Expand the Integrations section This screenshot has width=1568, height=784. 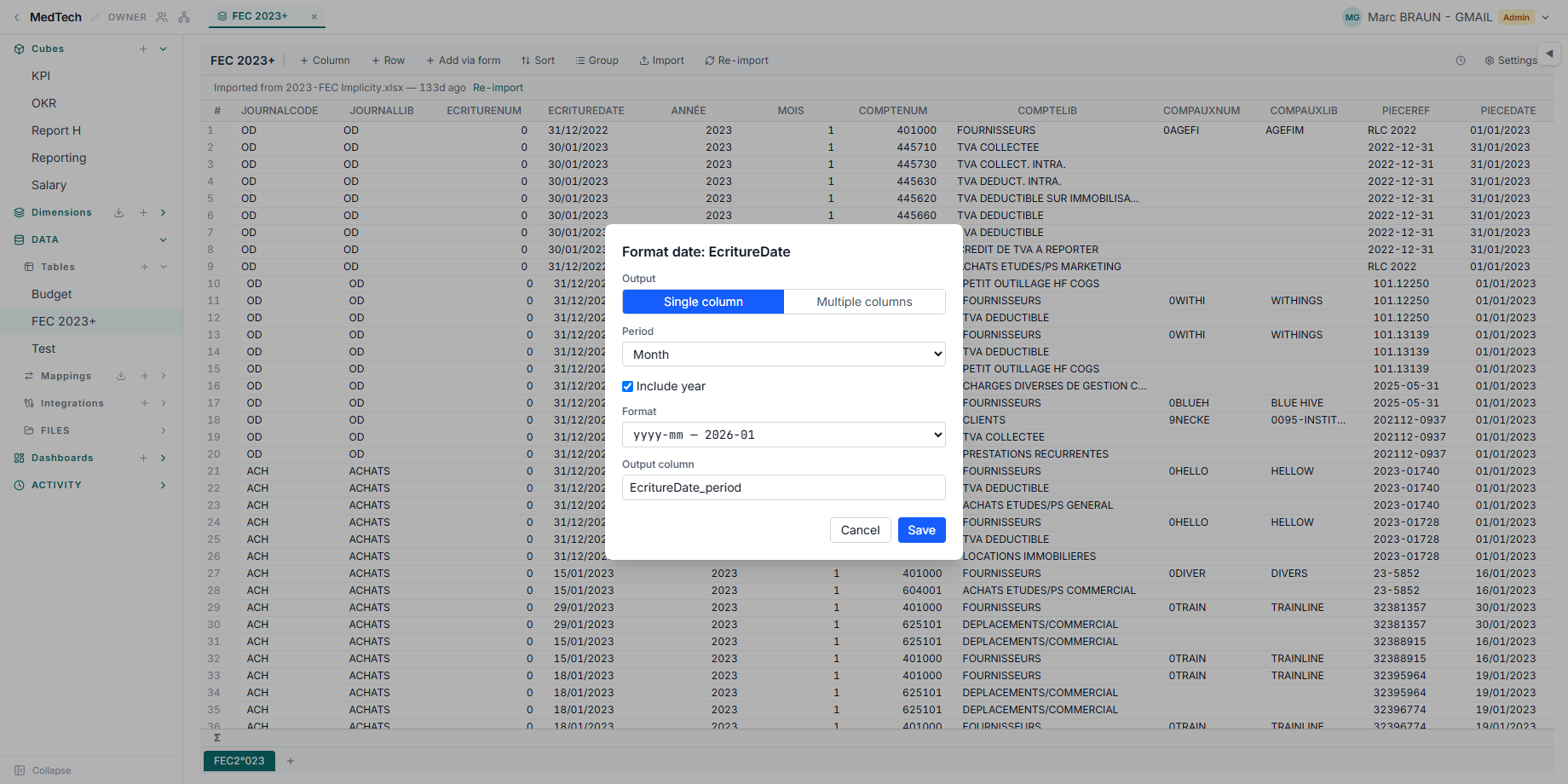[164, 403]
